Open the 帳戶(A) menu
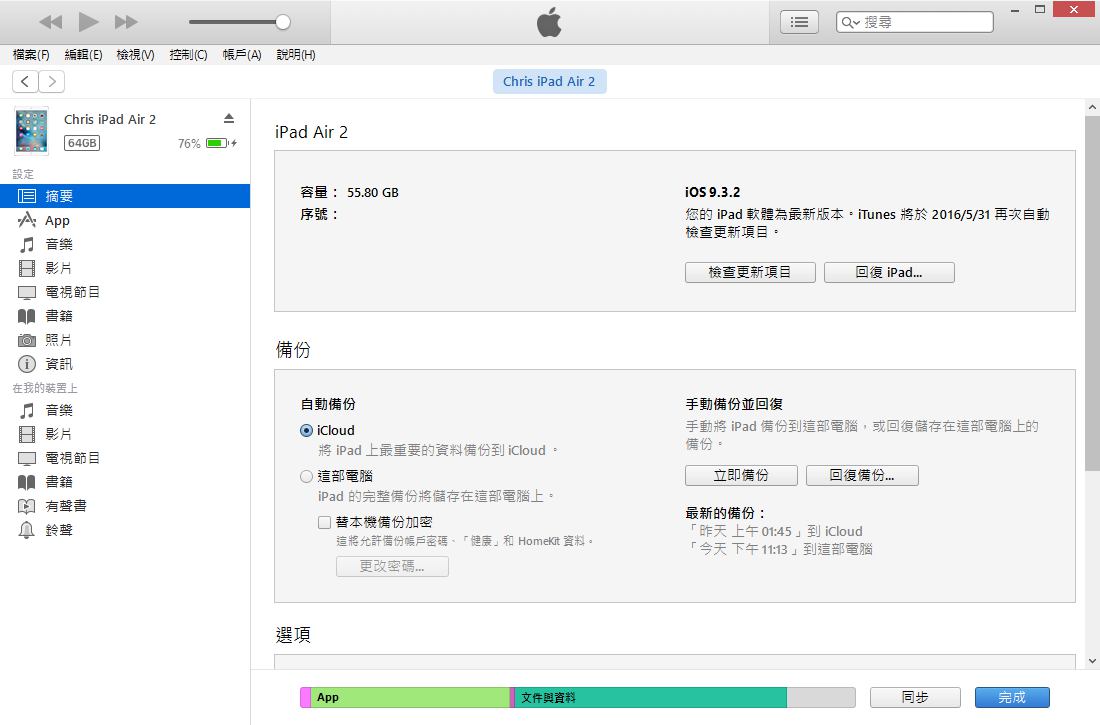 click(x=241, y=55)
